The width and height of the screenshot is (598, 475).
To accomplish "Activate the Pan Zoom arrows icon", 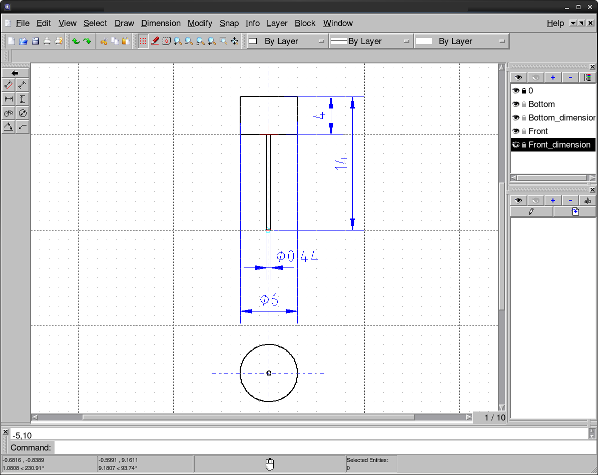I will [x=235, y=41].
